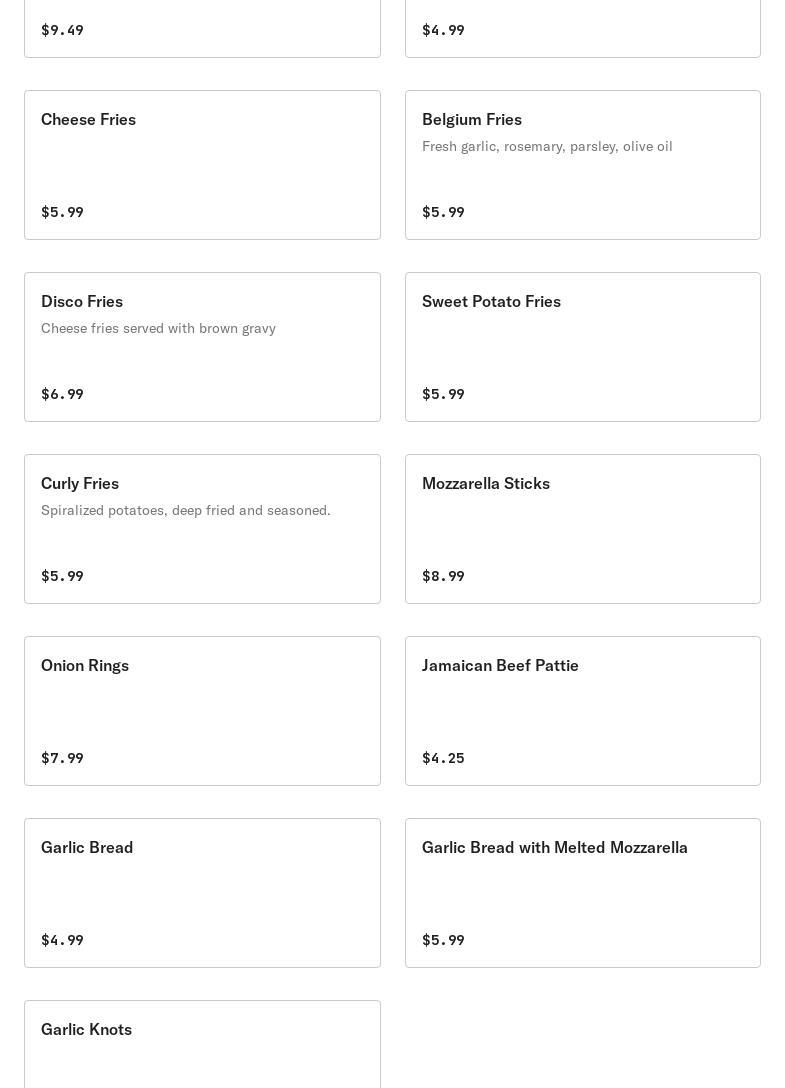Click the $6.99 Disco Fries price
Screen dimensions: 785x1088
coord(62,394)
